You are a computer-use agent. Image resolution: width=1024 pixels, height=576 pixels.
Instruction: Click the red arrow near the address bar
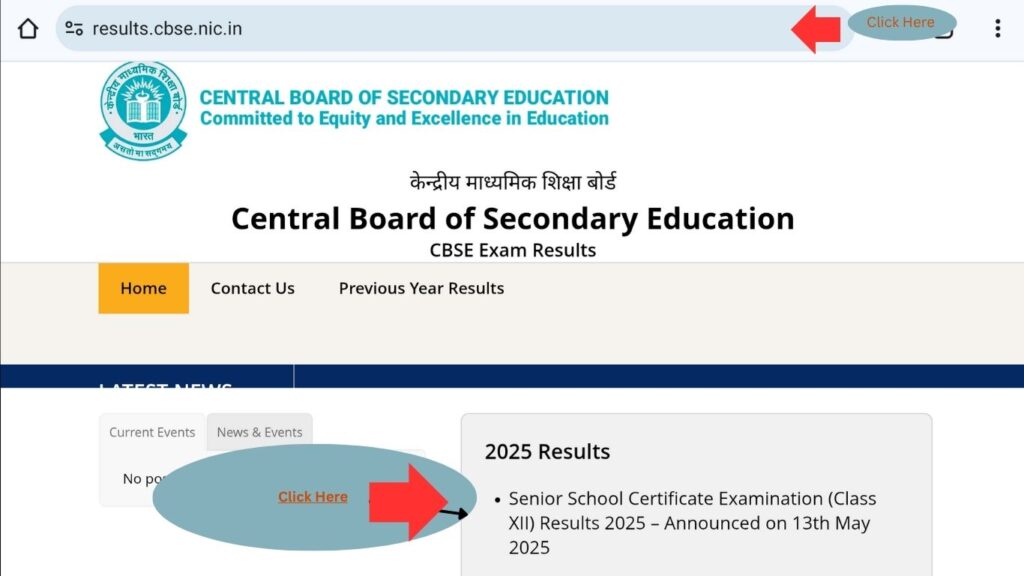(817, 29)
